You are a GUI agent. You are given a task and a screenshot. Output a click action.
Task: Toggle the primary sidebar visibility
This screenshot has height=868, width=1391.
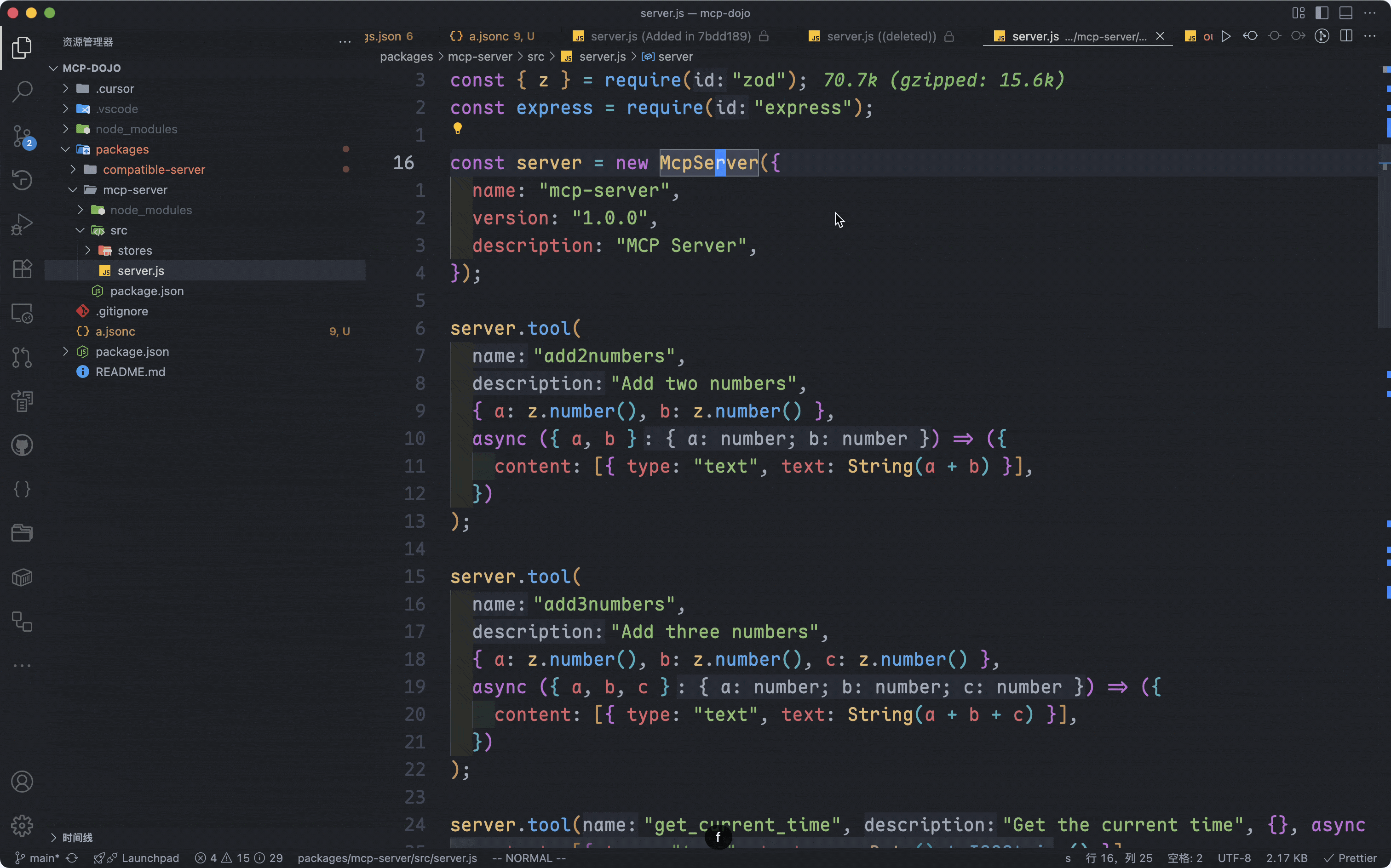[x=1322, y=12]
